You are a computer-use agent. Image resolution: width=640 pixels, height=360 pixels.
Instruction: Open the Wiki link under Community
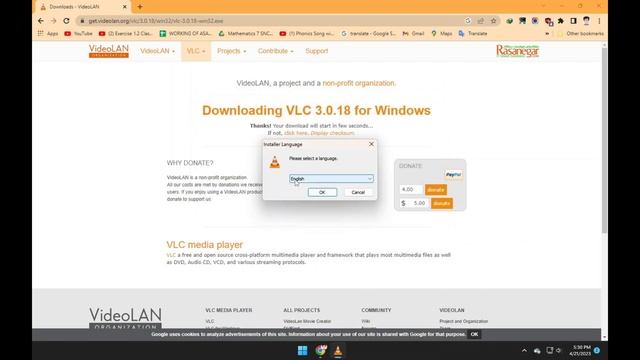tap(366, 321)
